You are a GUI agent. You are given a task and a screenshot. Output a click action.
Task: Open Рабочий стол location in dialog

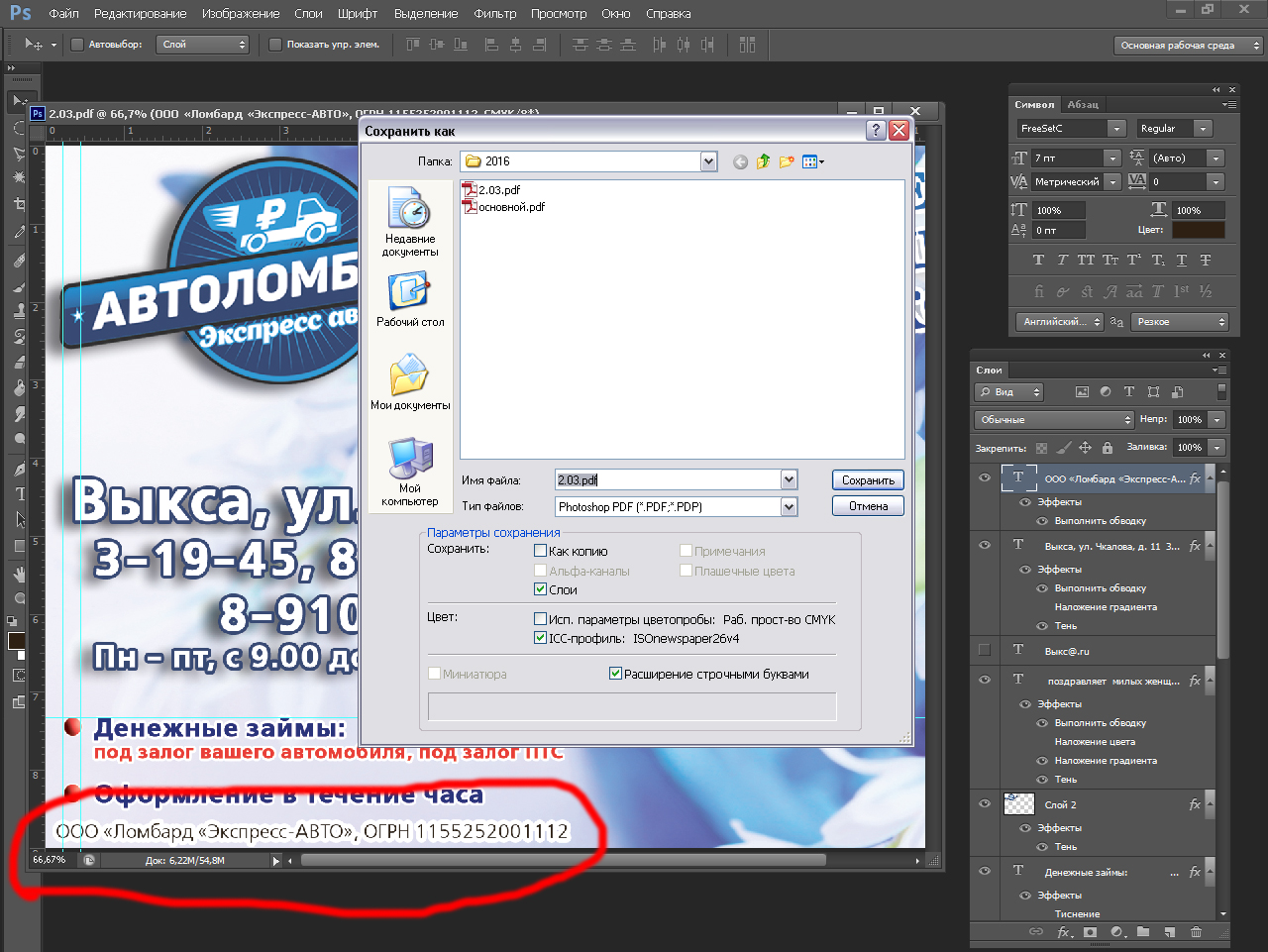coord(410,300)
